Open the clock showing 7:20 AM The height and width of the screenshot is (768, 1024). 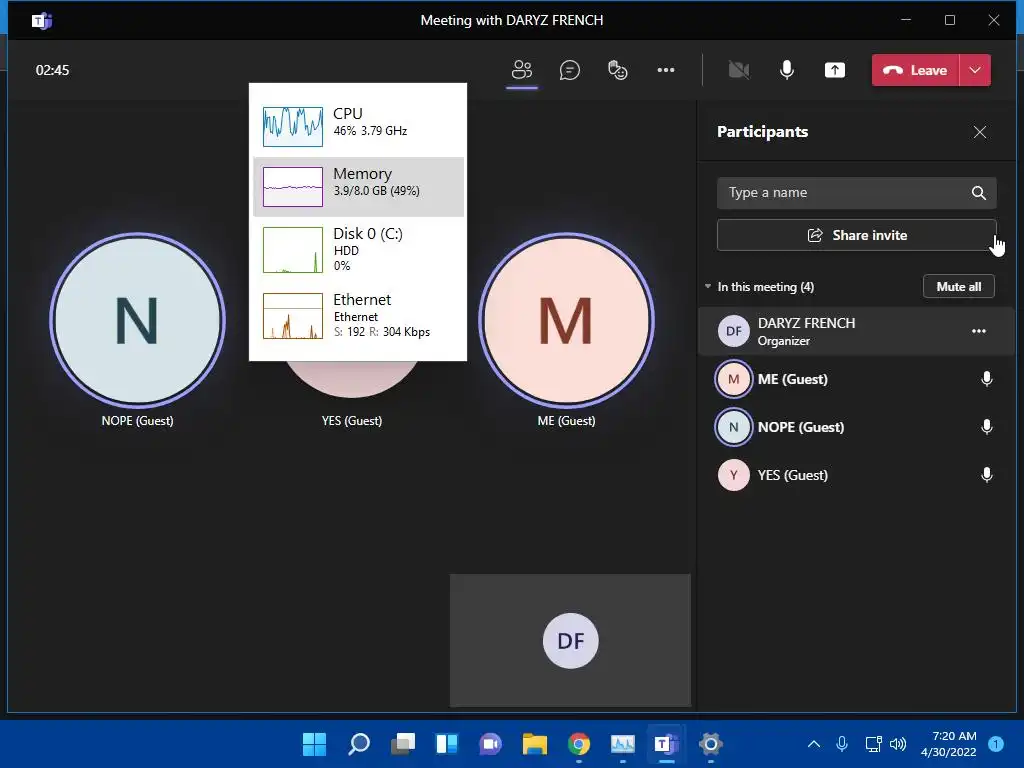click(x=948, y=744)
